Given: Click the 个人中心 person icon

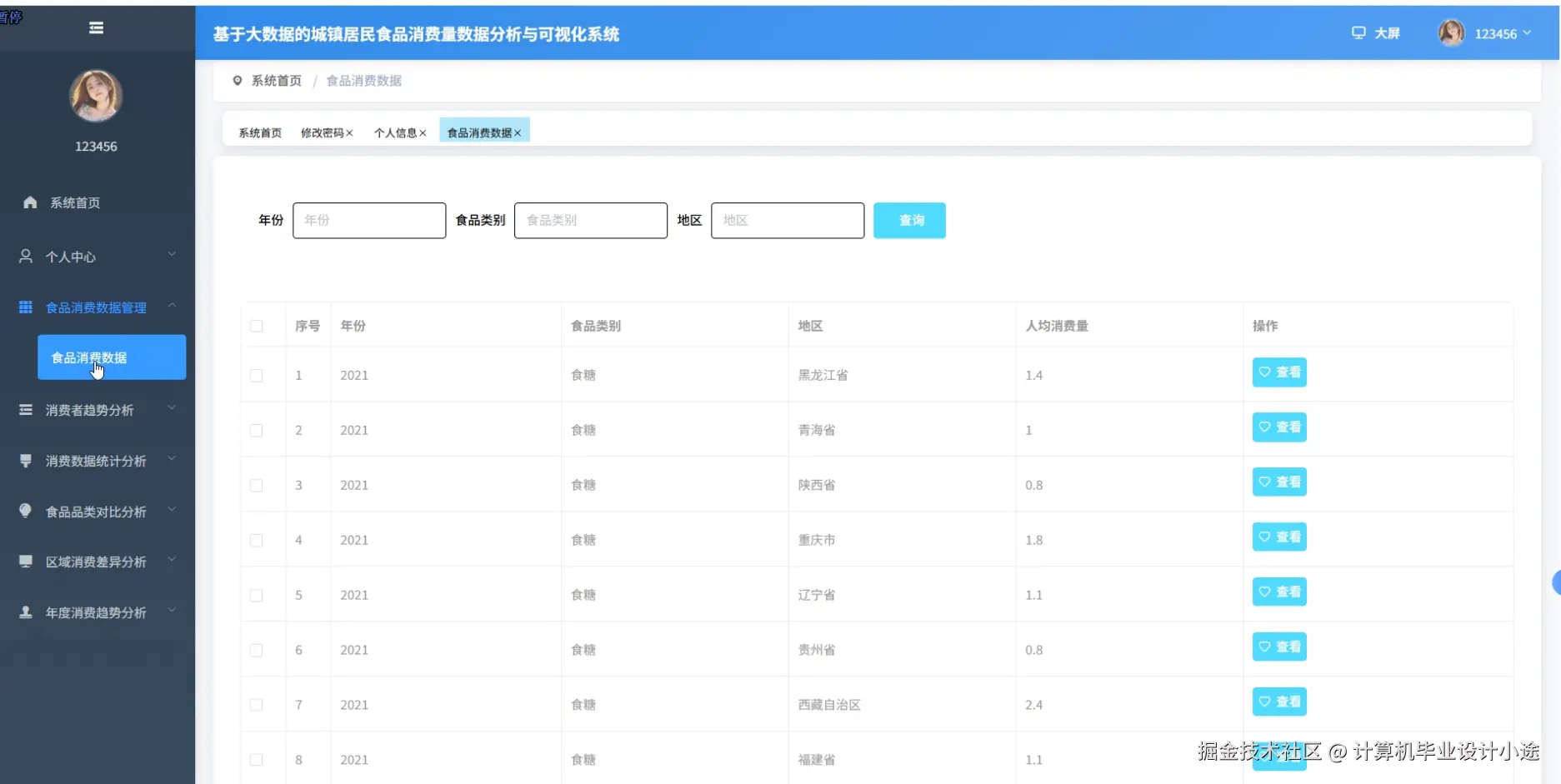Looking at the screenshot, I should (25, 257).
